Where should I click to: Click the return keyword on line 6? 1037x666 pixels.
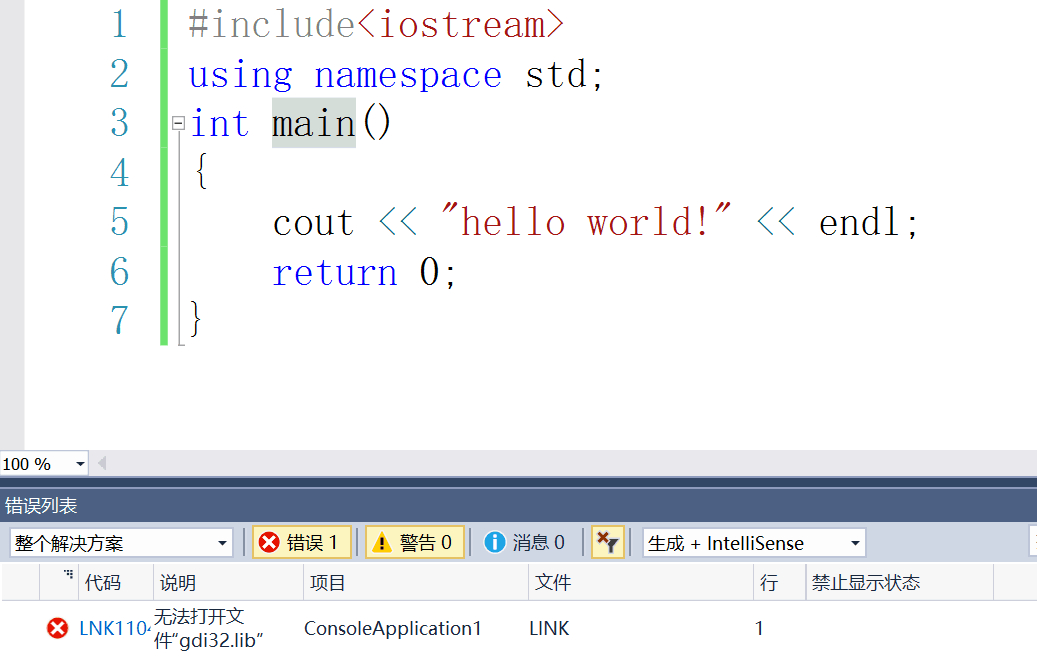335,272
